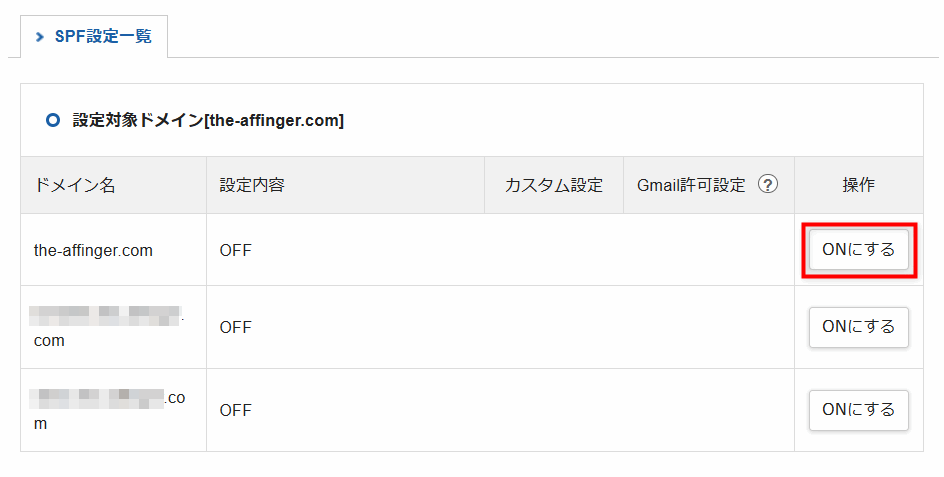Viewport: 944px width, 477px height.
Task: Click the 設定対象ドメイン[the-affinger.com] heading
Action: (208, 120)
